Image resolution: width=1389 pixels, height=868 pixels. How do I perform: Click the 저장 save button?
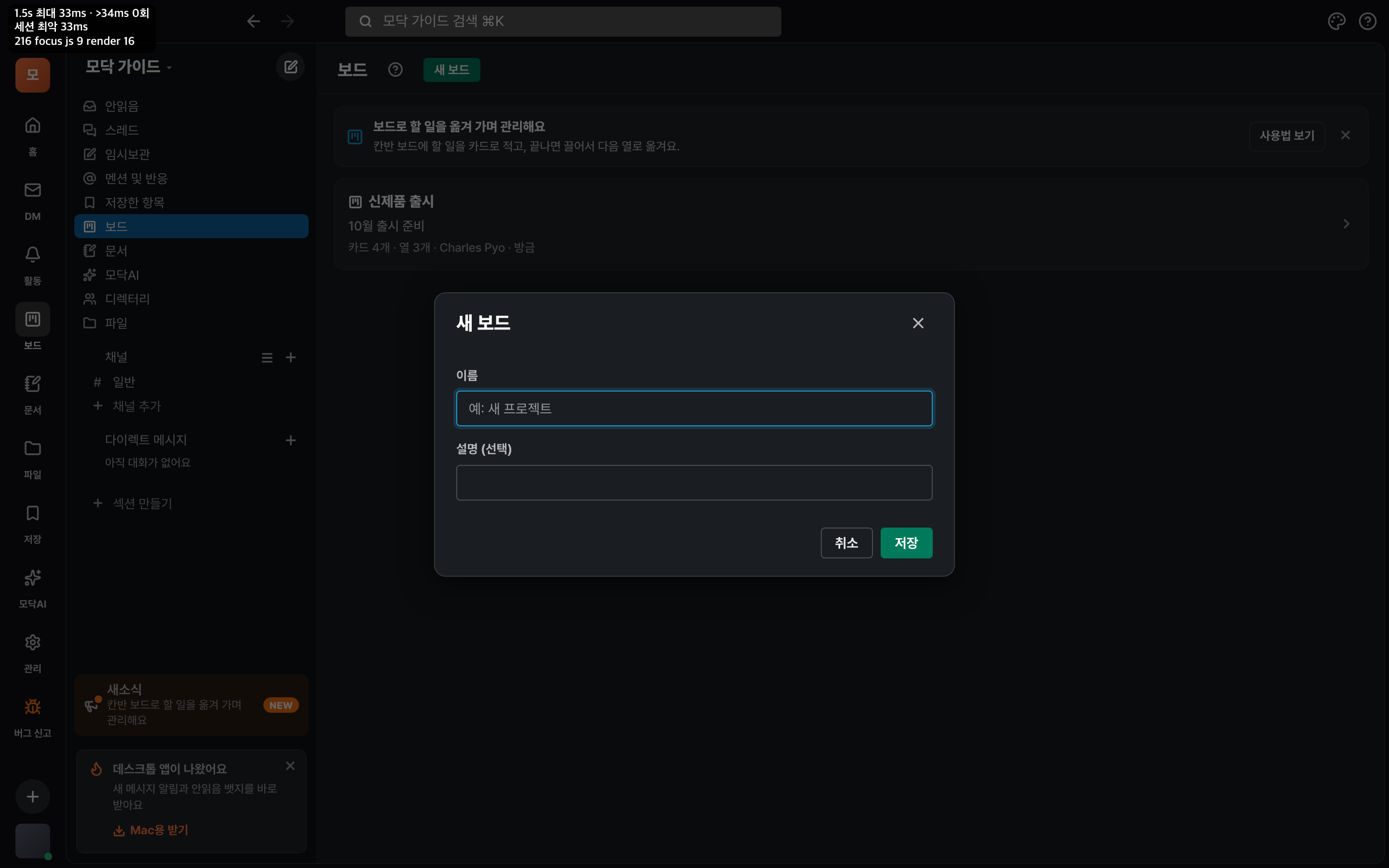tap(906, 543)
